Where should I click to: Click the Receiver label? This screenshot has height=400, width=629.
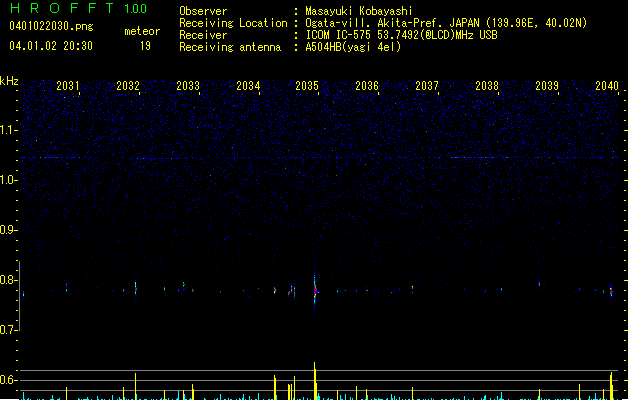[203, 35]
